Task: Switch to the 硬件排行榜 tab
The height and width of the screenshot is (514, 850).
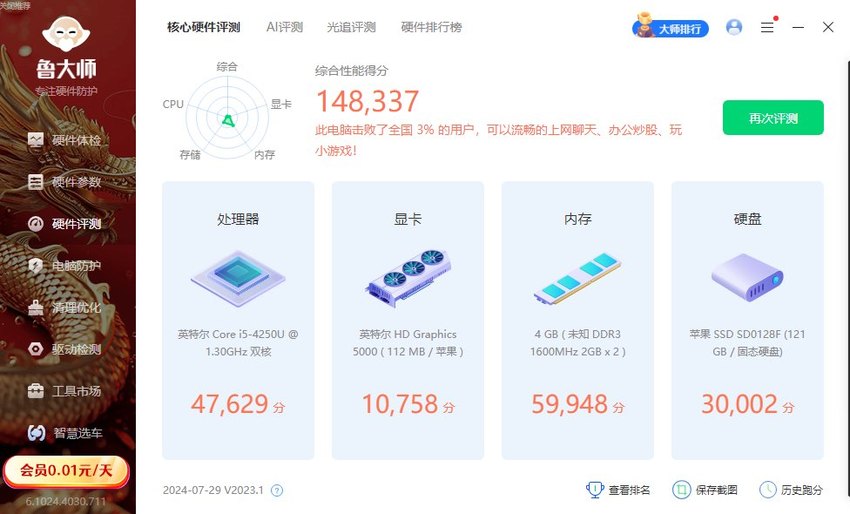Action: click(x=432, y=27)
